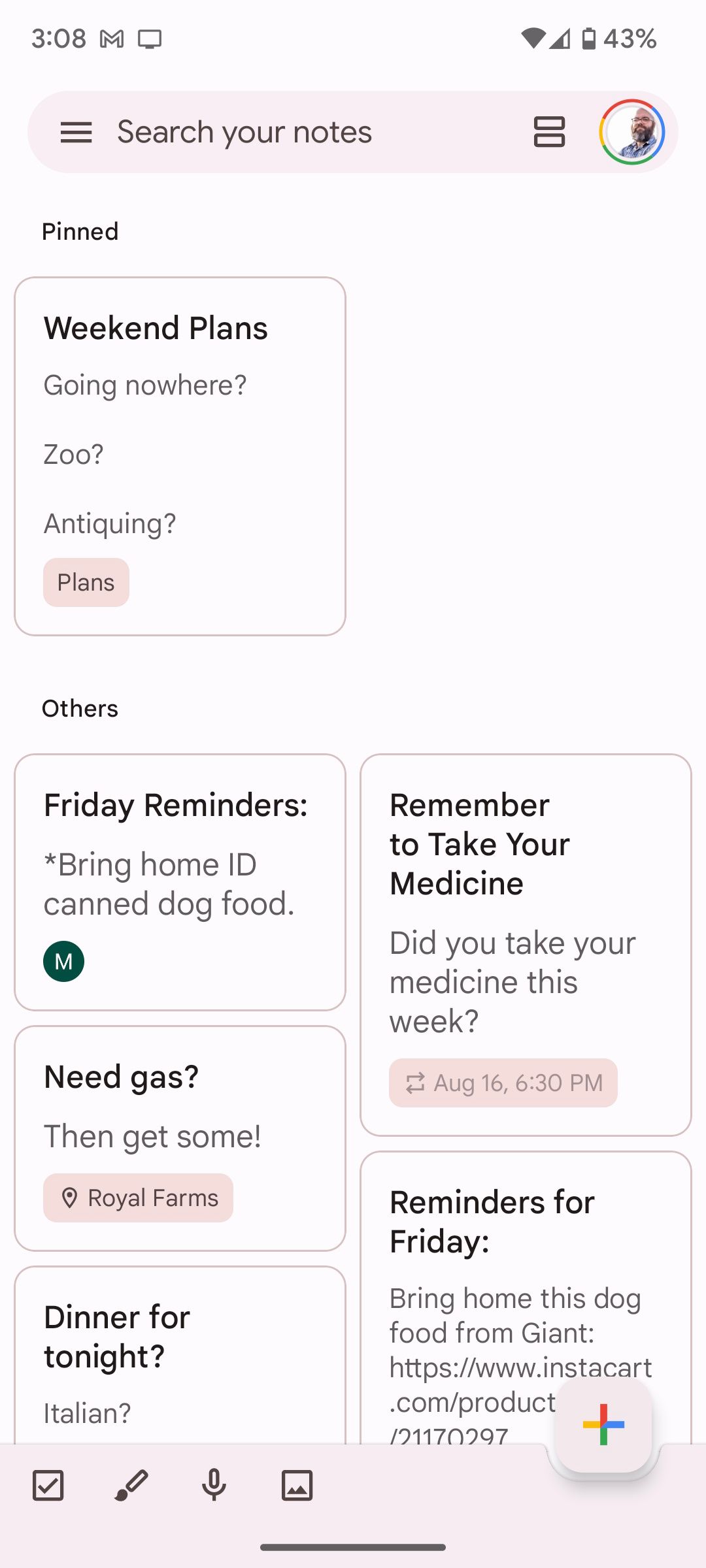Viewport: 706px width, 1568px height.
Task: Add a new note with image
Action: click(297, 1484)
